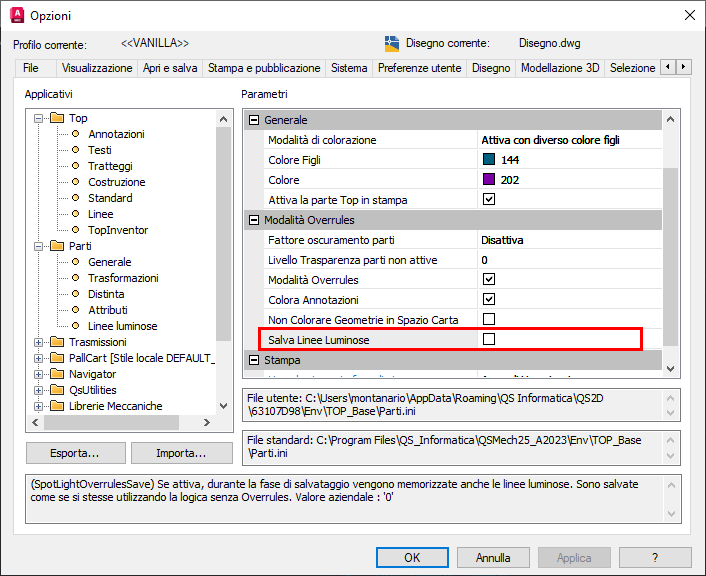Uncheck Colora Annotazioni checkbox

point(489,300)
